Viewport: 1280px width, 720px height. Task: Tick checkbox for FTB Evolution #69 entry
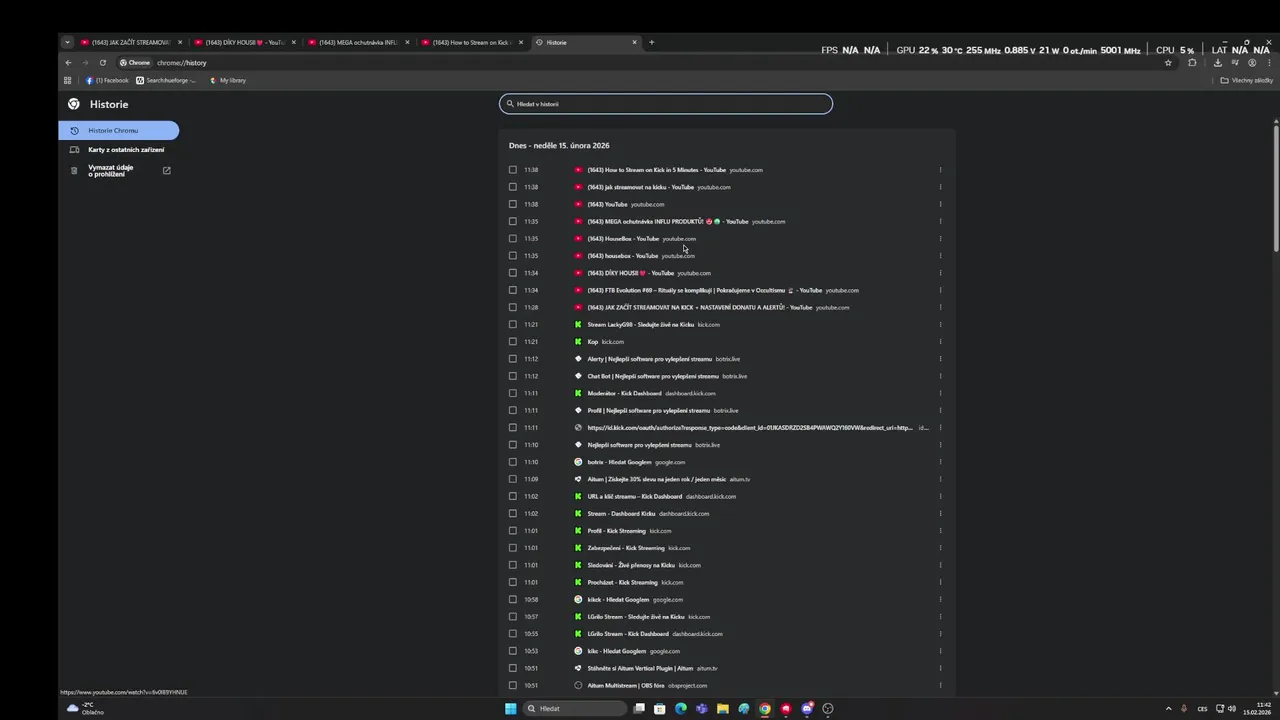click(x=513, y=290)
